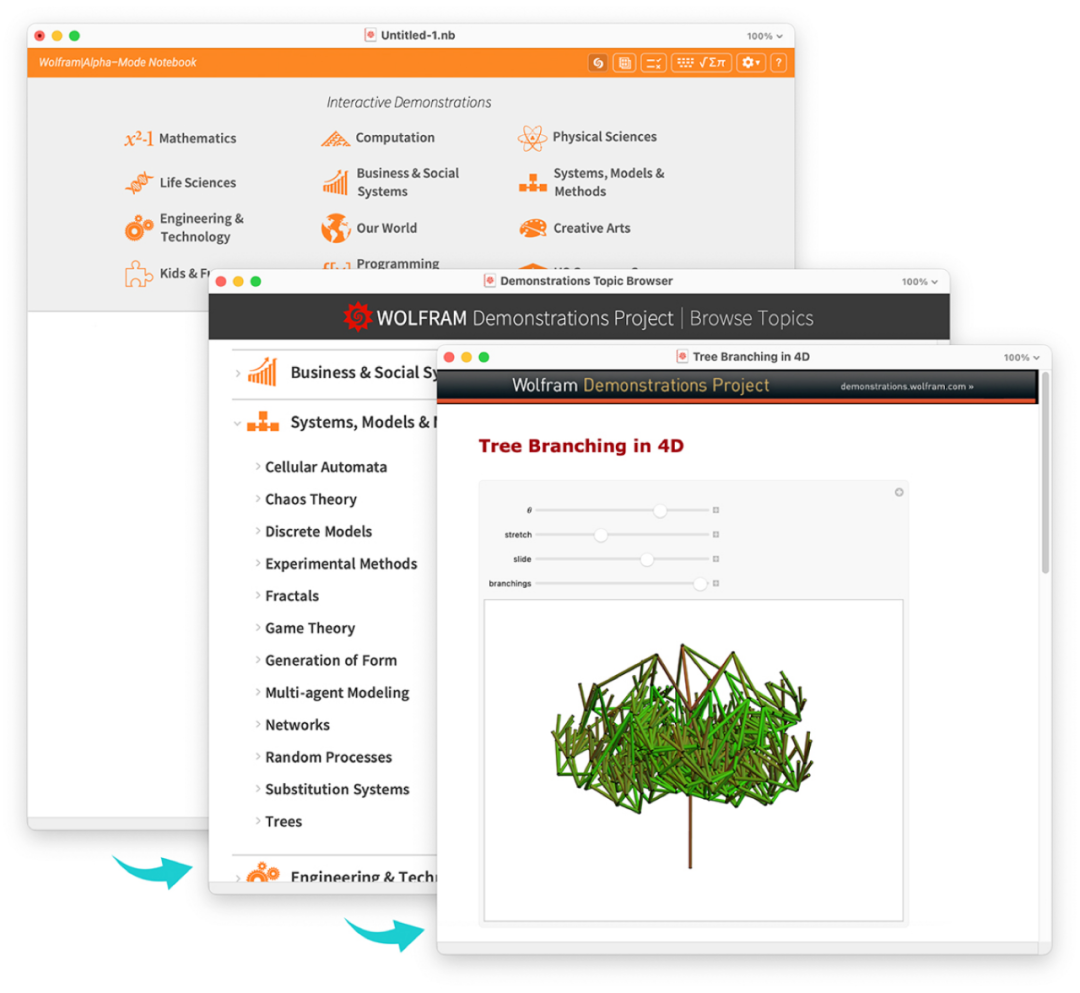Screen dimensions: 1080x993
Task: Click the Business & Social bar chart icon in Topic Browser
Action: tap(262, 372)
